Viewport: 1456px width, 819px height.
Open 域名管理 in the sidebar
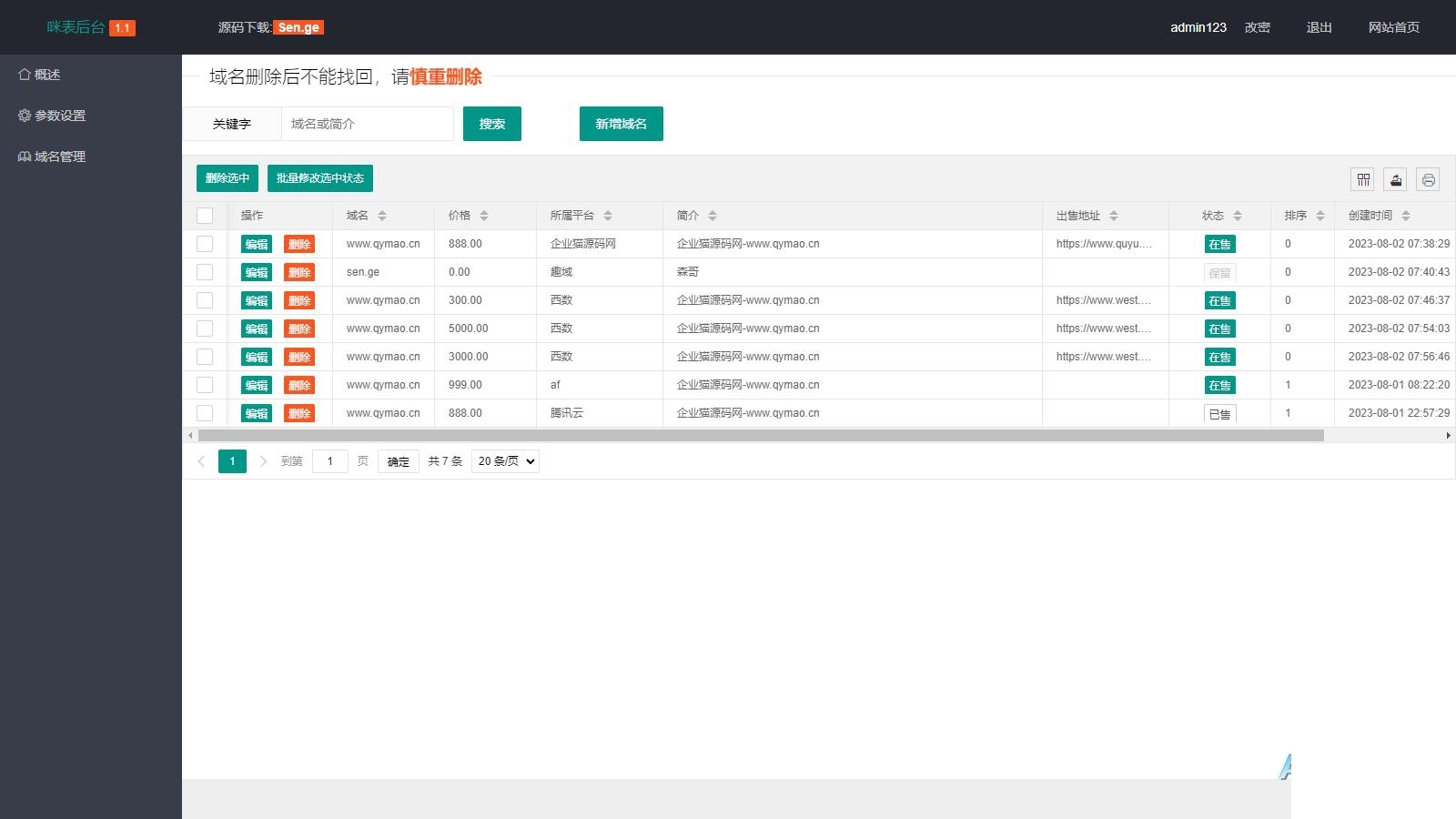[x=52, y=157]
